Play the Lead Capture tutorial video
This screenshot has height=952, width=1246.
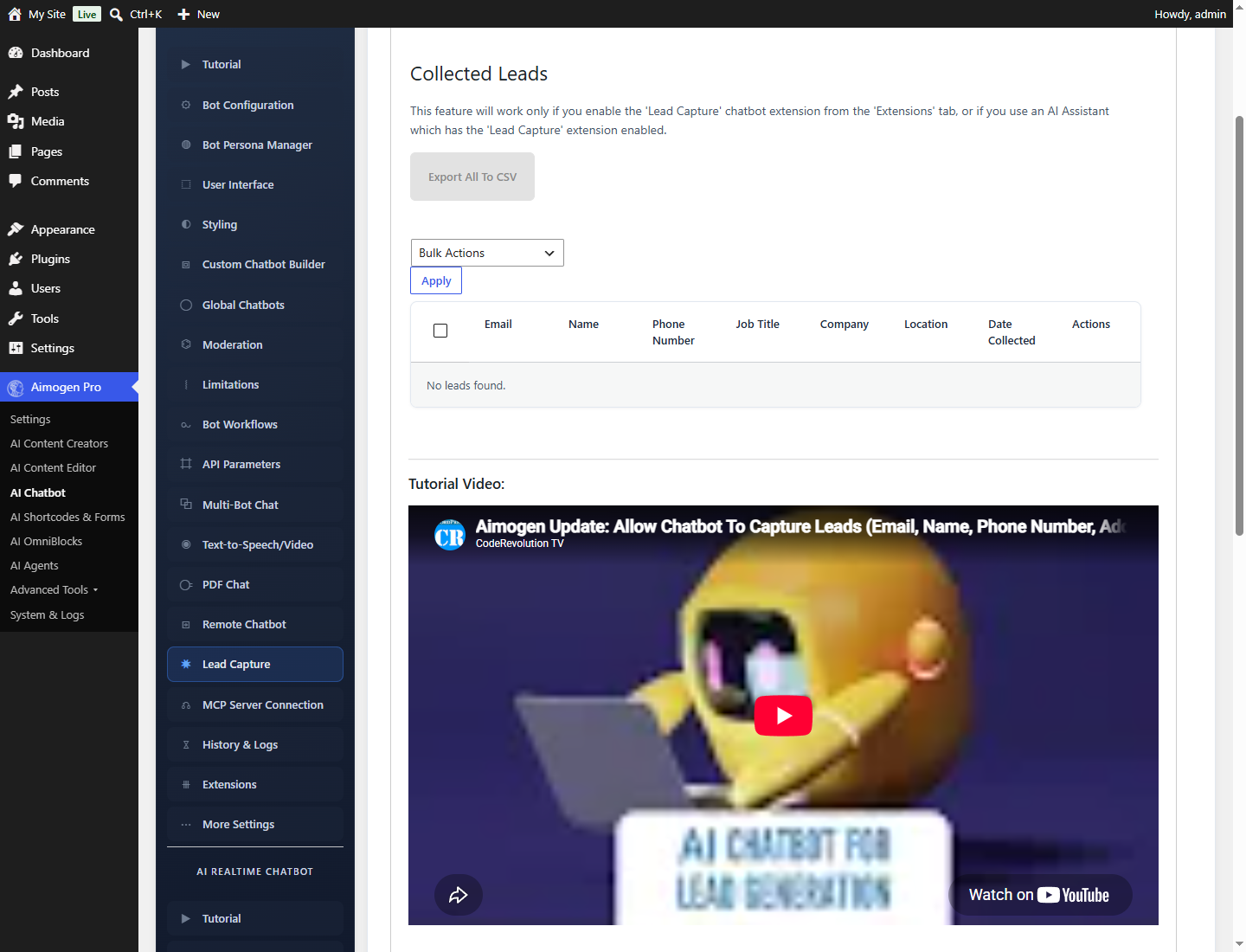783,716
